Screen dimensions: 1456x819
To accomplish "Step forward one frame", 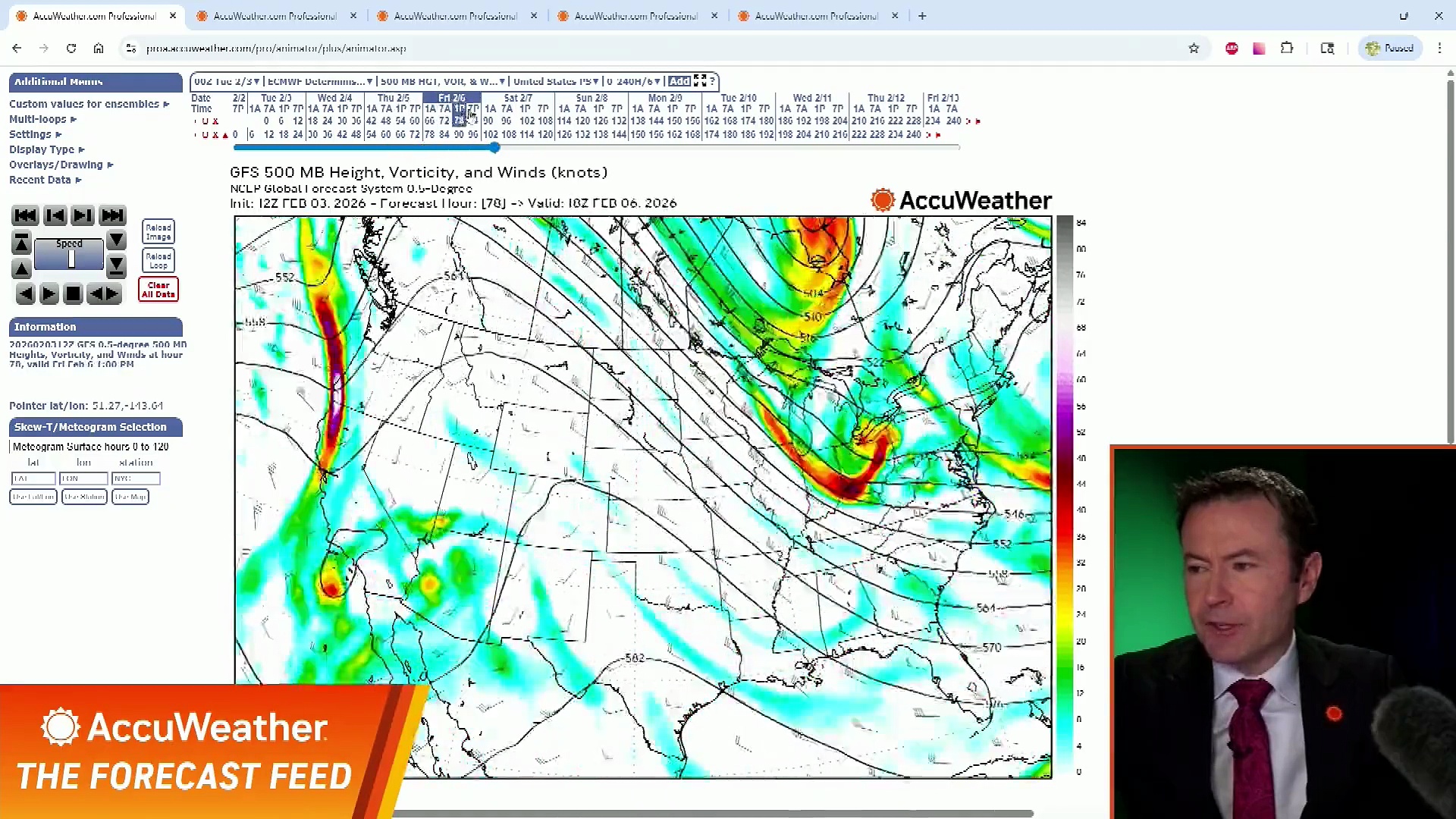I will point(83,216).
